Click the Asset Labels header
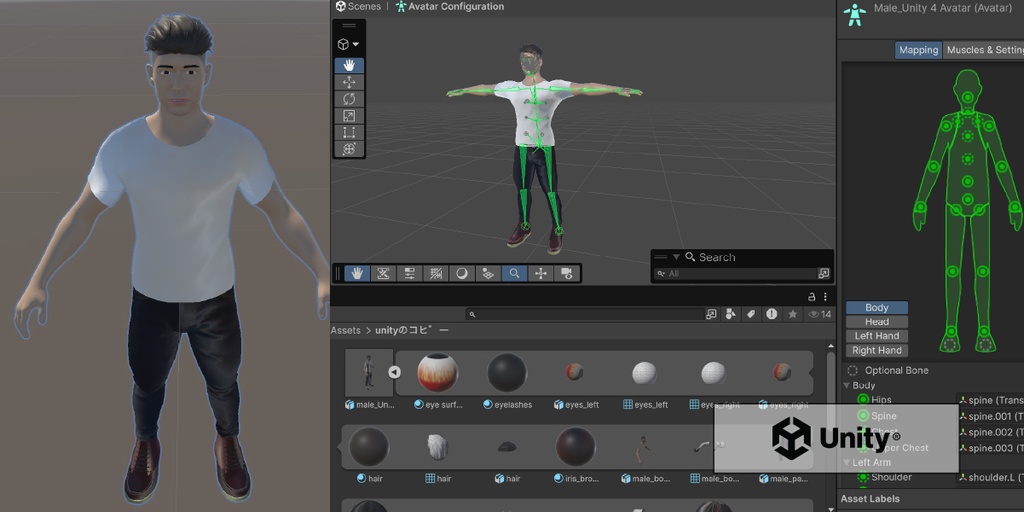This screenshot has width=1024, height=512. pyautogui.click(x=870, y=499)
